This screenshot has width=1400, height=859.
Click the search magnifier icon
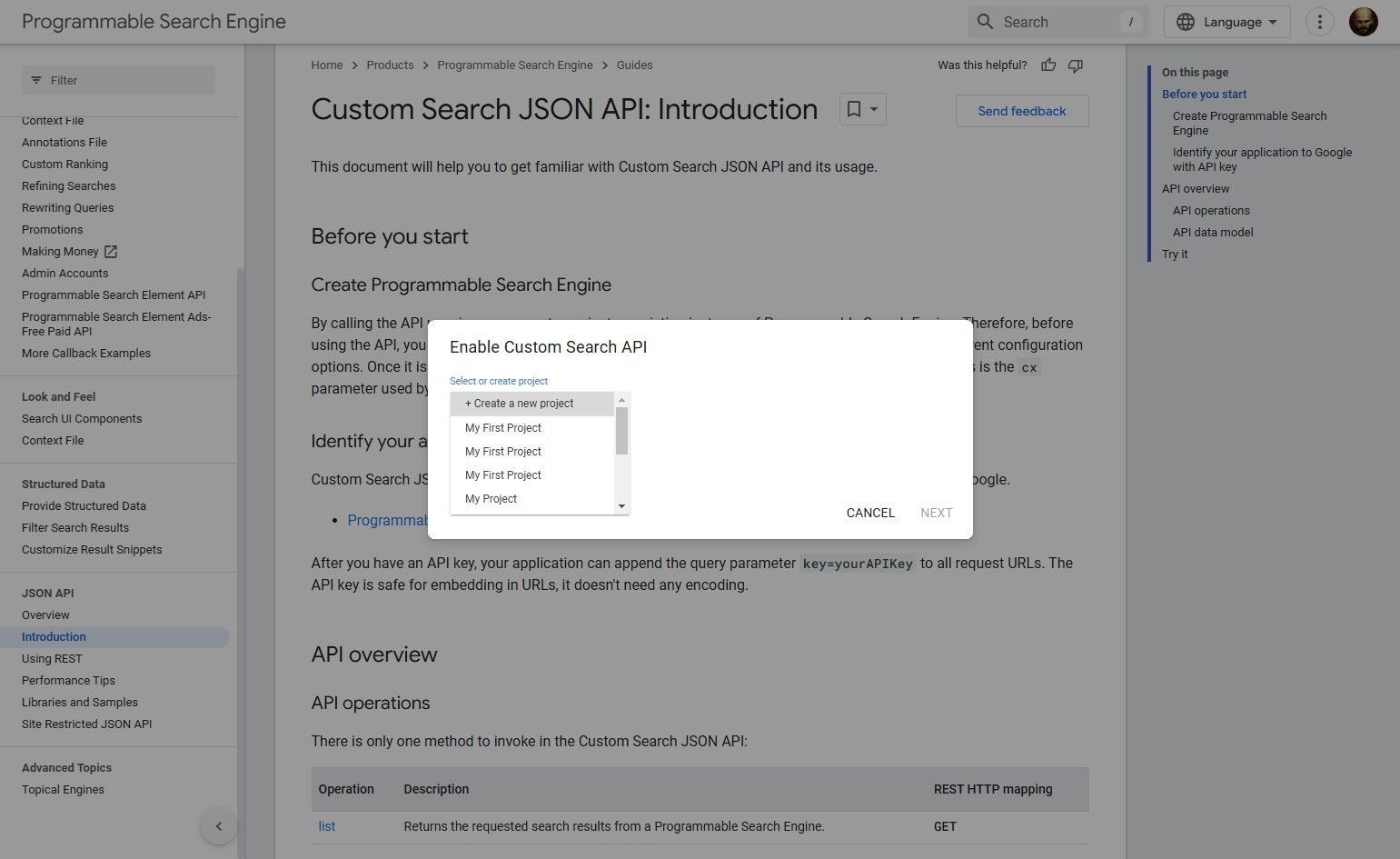[x=985, y=22]
